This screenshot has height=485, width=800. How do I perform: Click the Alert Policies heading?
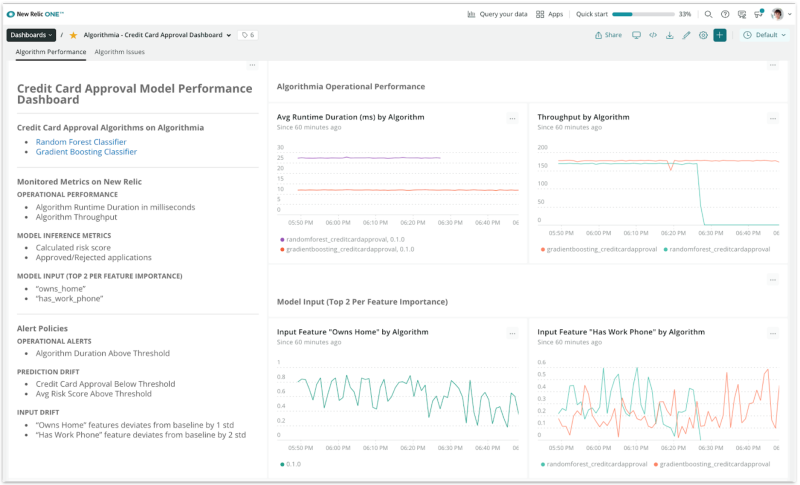pyautogui.click(x=42, y=328)
